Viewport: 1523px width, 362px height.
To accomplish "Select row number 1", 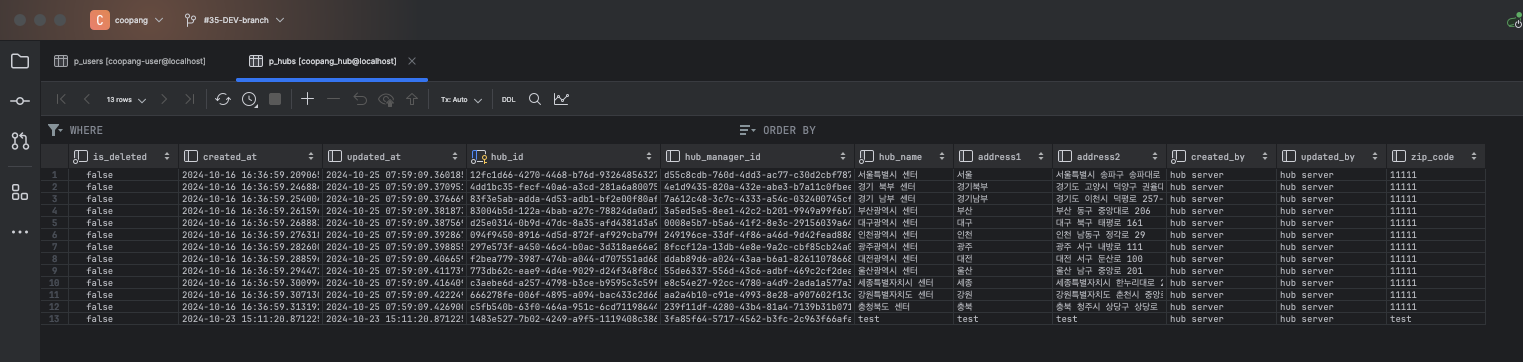I will [x=55, y=174].
